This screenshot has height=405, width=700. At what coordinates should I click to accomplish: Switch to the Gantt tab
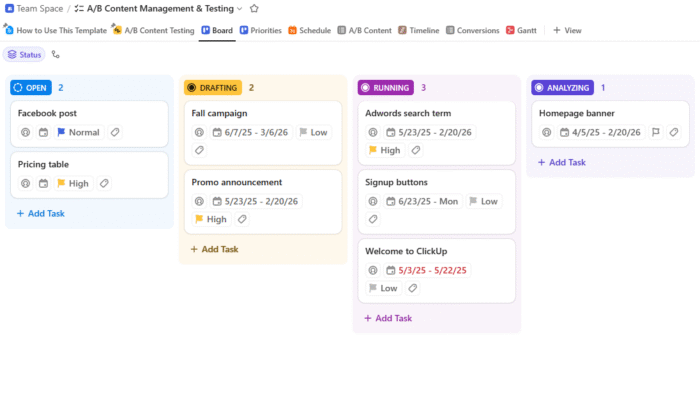click(521, 30)
